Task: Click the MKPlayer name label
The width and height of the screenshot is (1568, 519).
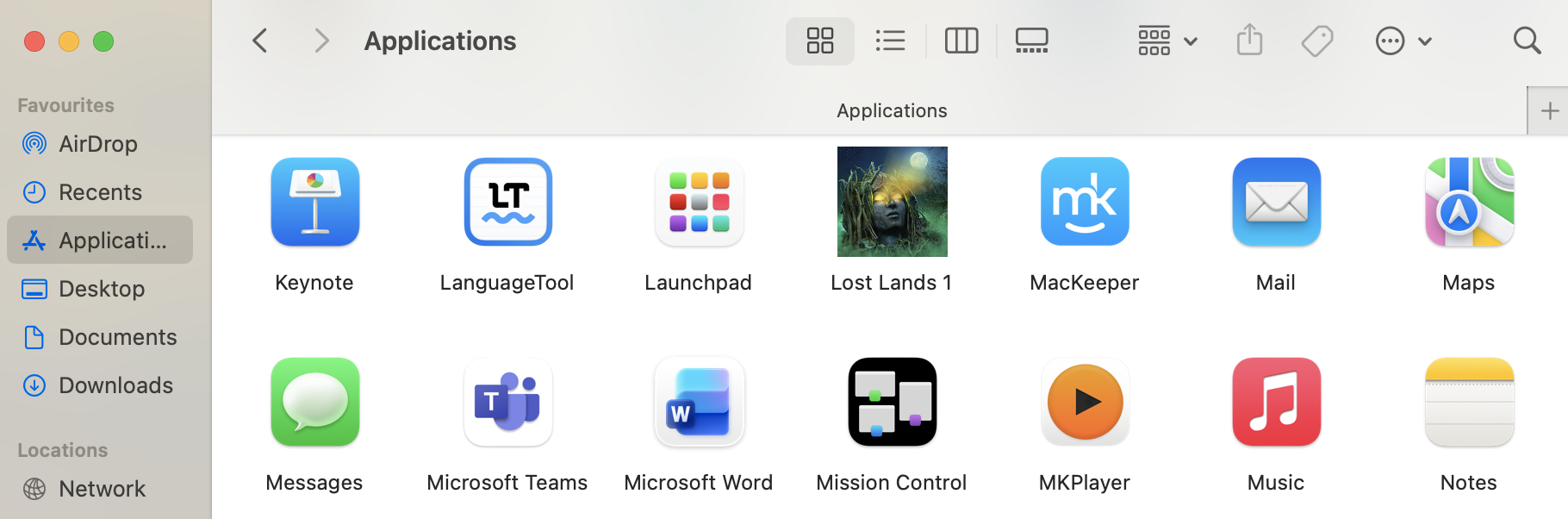Action: [1085, 483]
